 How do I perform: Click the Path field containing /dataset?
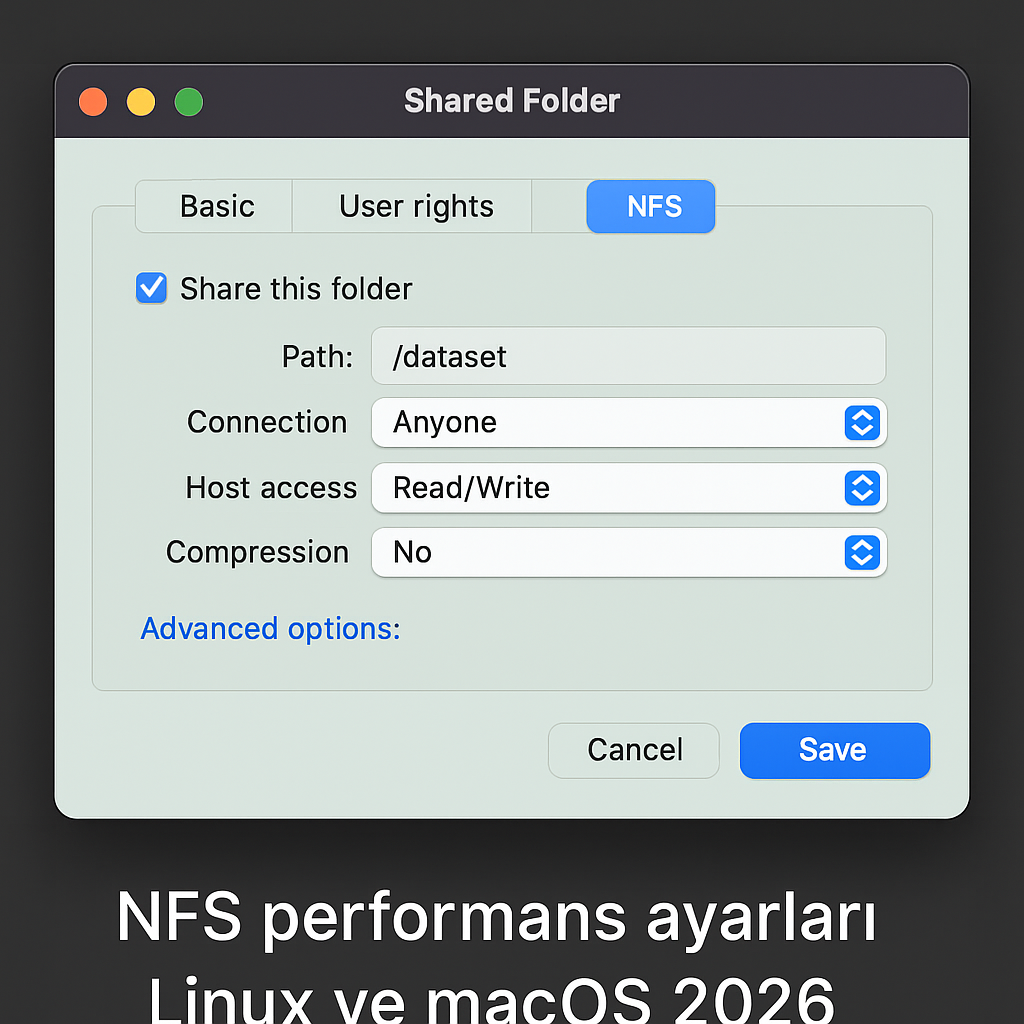[628, 356]
